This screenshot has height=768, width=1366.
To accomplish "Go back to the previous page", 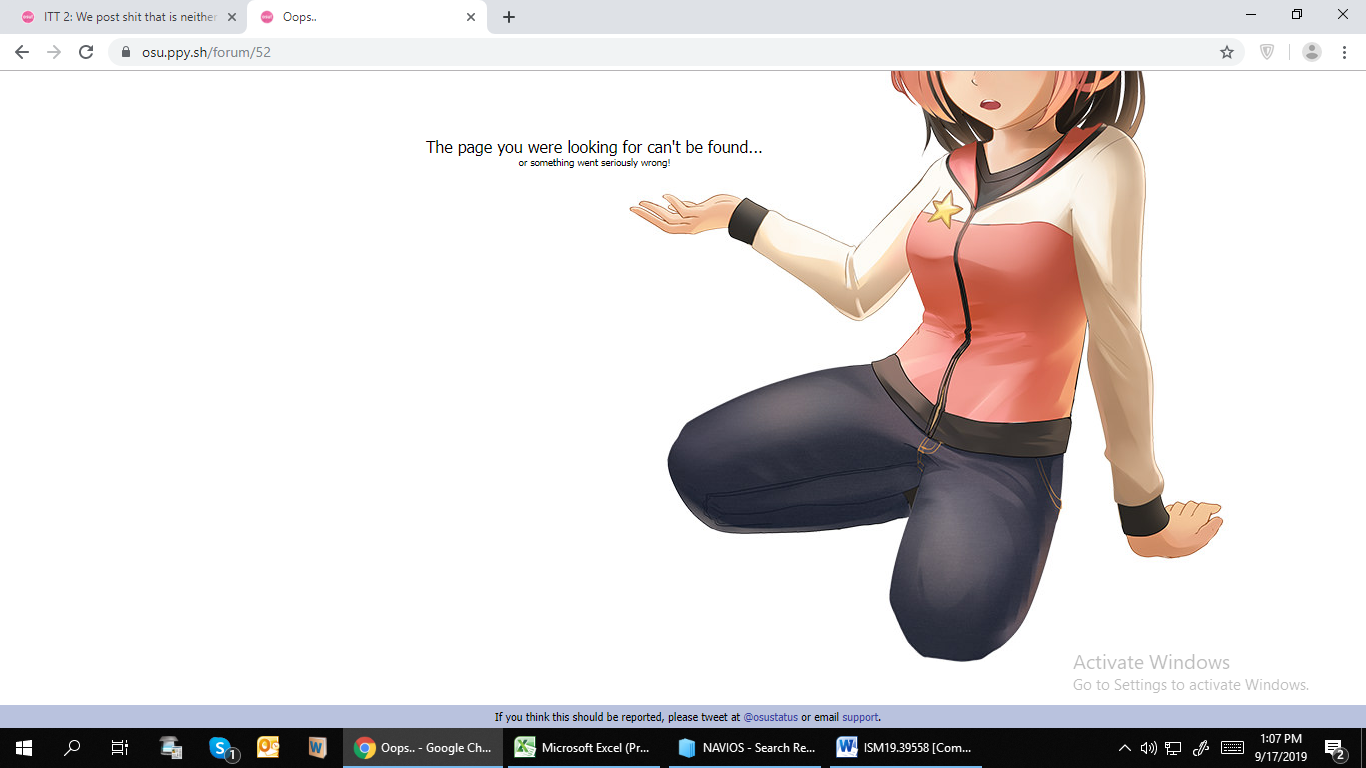I will [x=22, y=52].
